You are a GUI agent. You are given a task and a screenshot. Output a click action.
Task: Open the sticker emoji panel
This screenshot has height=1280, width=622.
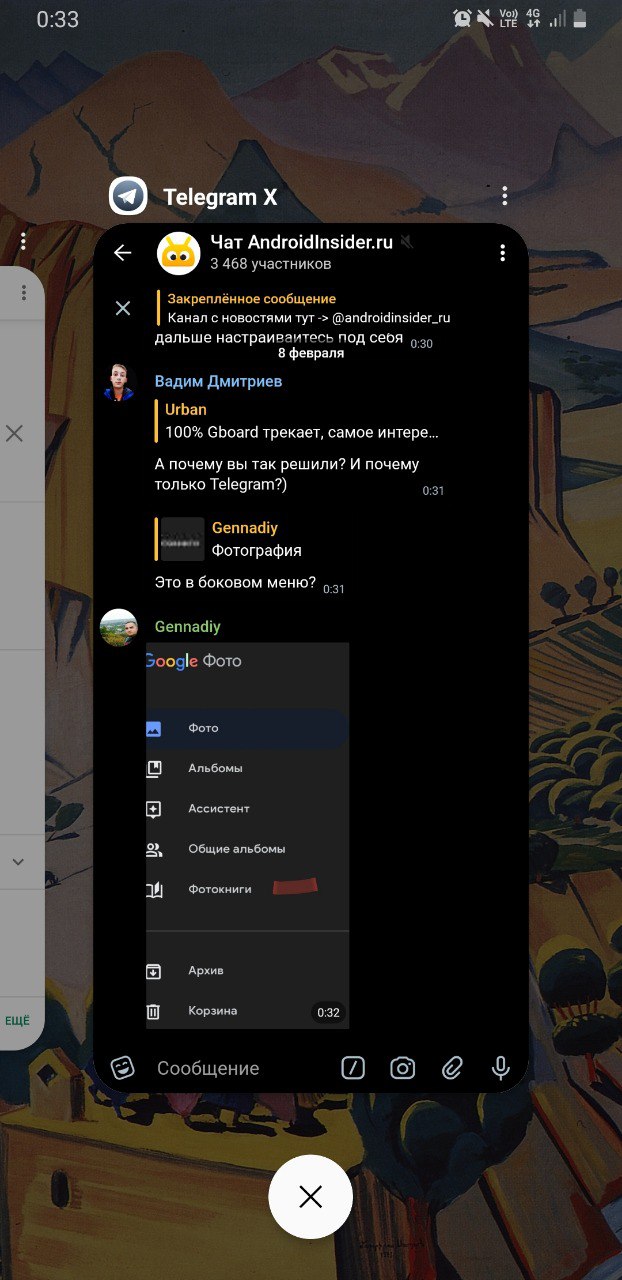coord(123,1068)
